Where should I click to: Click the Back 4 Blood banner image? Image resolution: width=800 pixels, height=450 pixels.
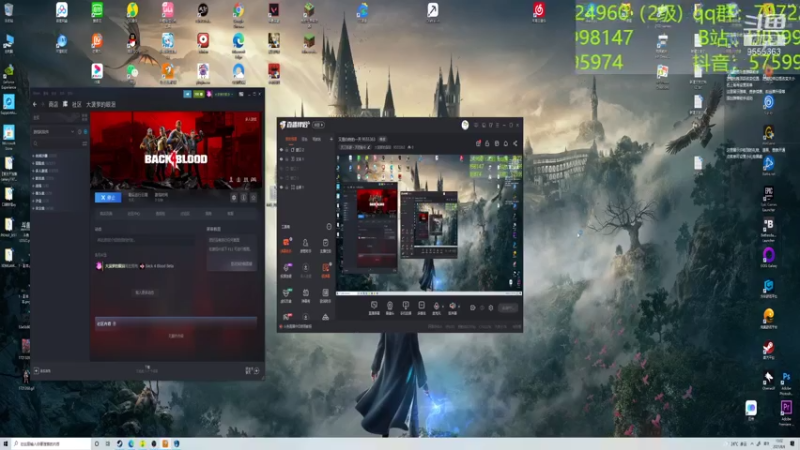point(176,151)
